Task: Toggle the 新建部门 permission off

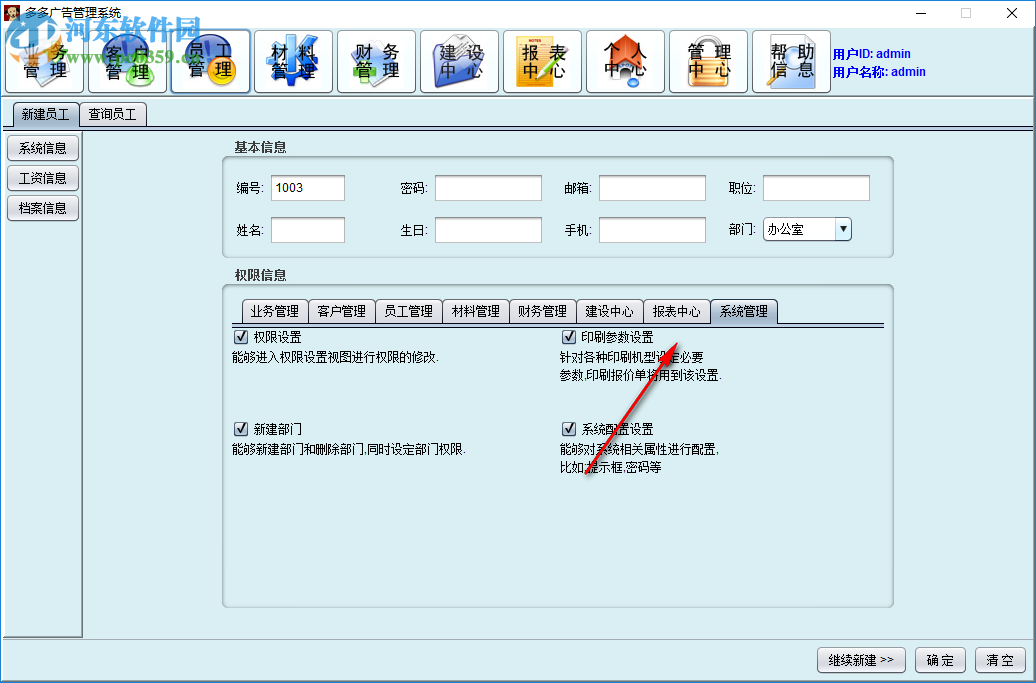Action: click(x=241, y=428)
